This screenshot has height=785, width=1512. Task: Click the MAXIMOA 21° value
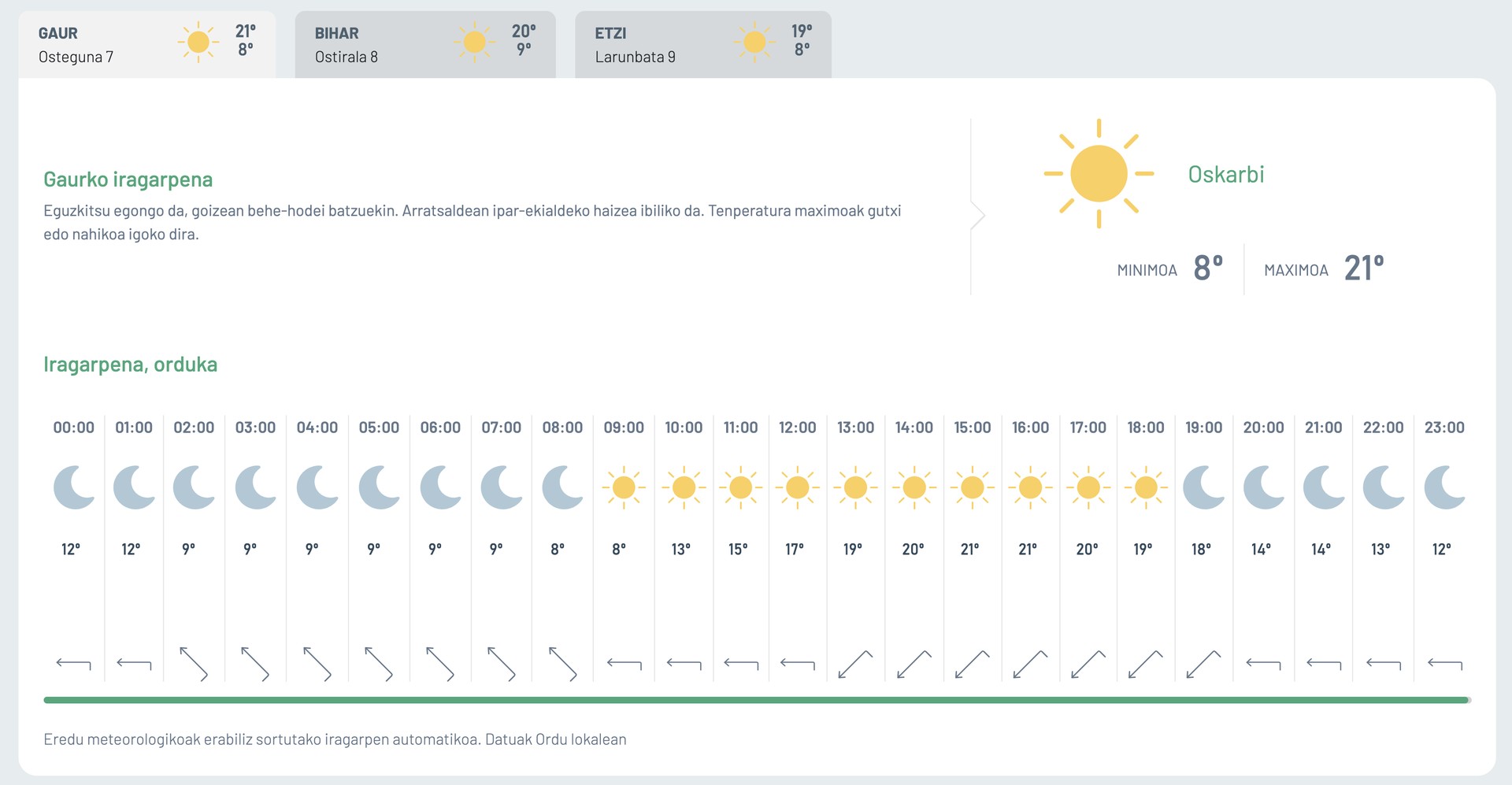pyautogui.click(x=1364, y=268)
